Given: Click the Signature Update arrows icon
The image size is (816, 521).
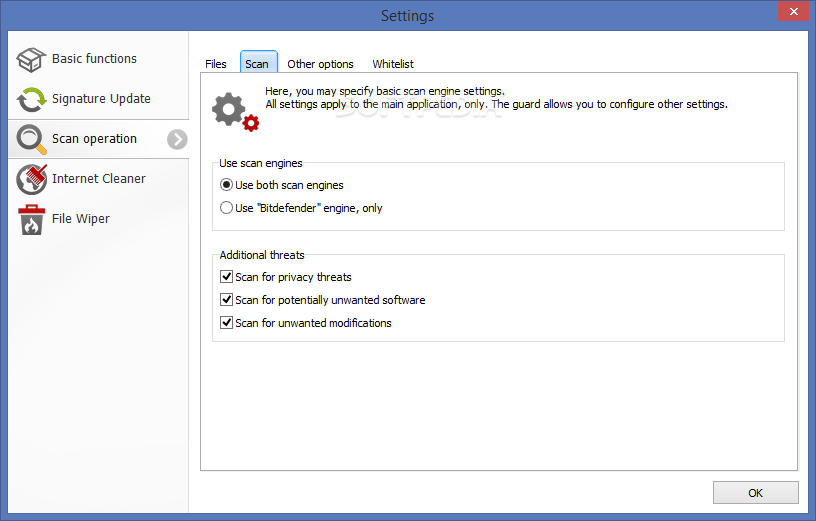Looking at the screenshot, I should coord(31,99).
